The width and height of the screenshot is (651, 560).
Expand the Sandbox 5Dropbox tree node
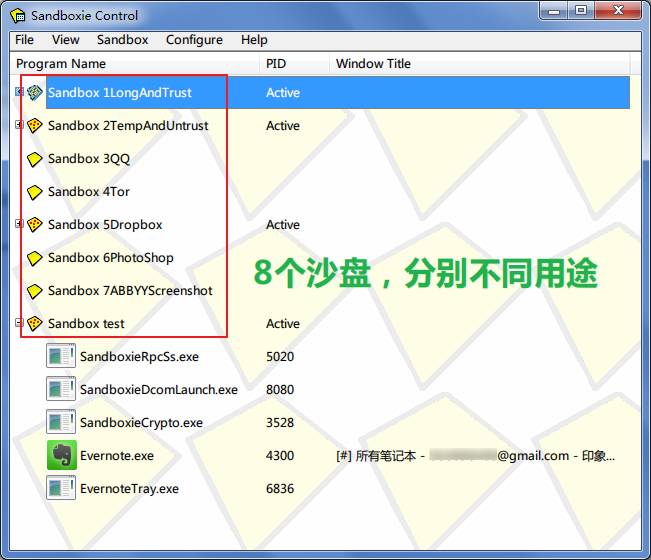point(19,223)
